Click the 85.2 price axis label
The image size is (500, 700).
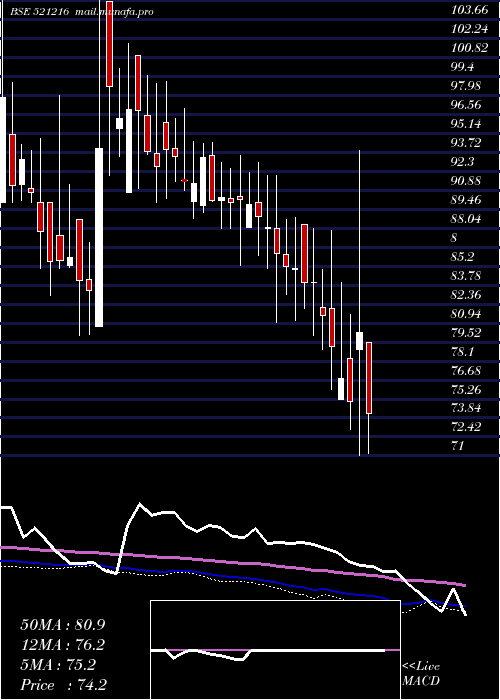(463, 257)
